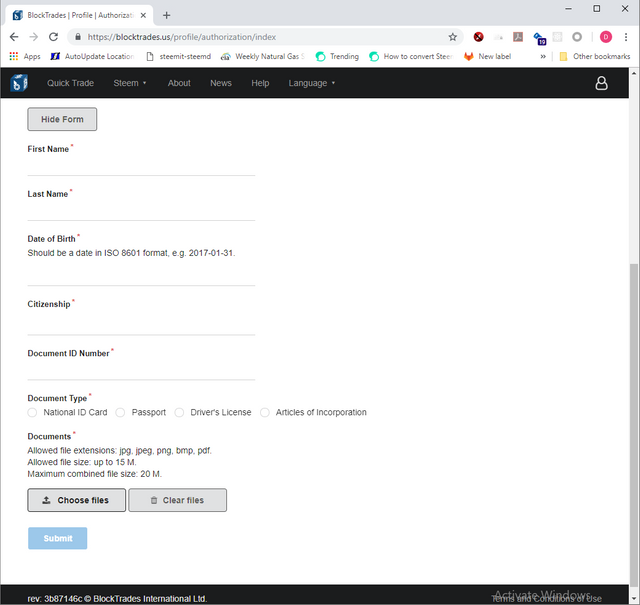Click the page vertical scrollbar thumb
640x605 pixels.
[634, 425]
